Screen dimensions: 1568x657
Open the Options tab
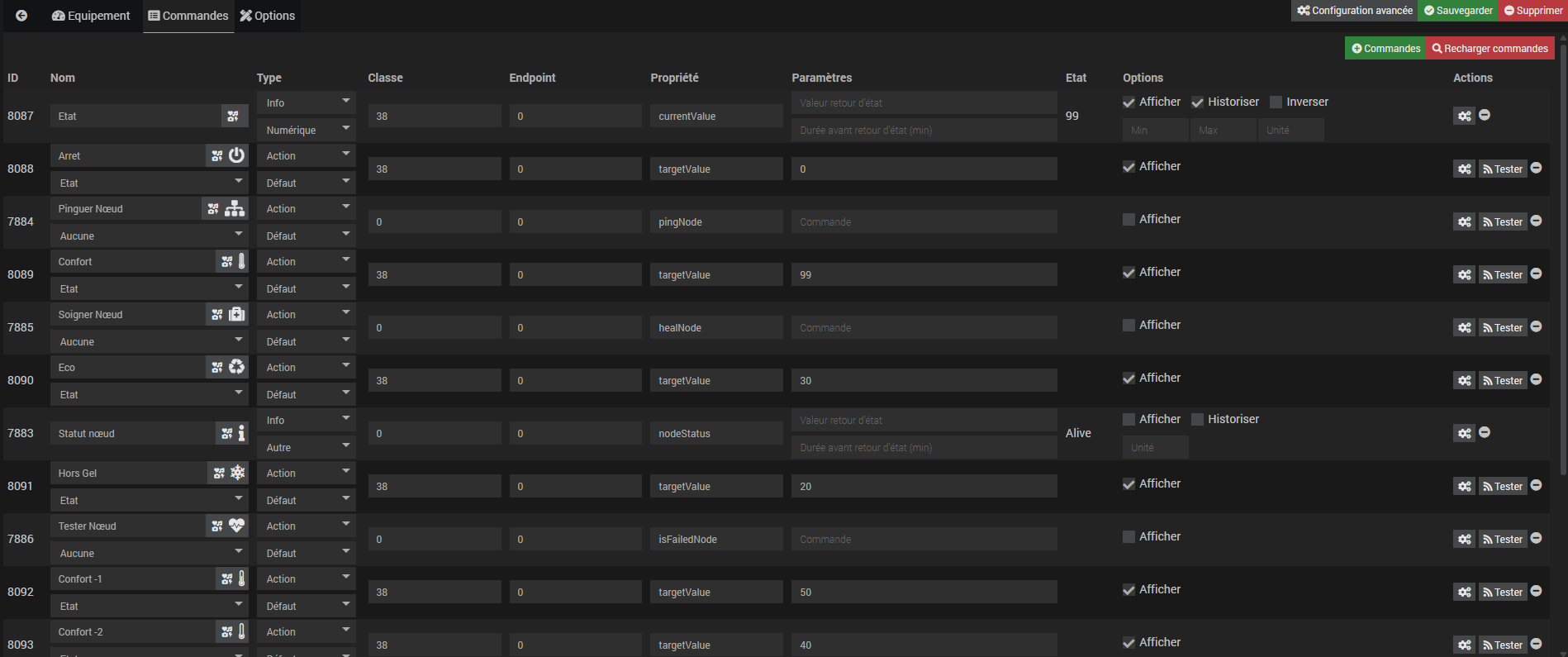[268, 16]
